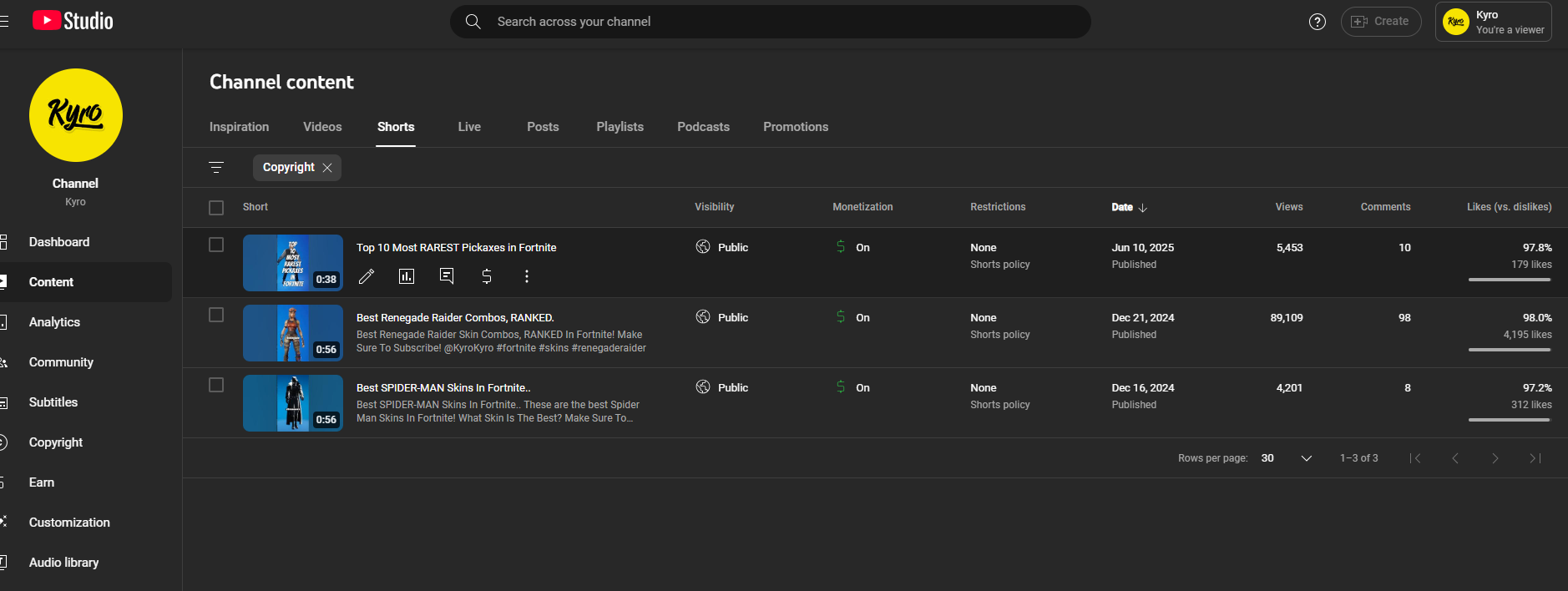1568x591 pixels.
Task: Click monetization dollar icon for SPIDER-MAN short
Action: coord(841,387)
